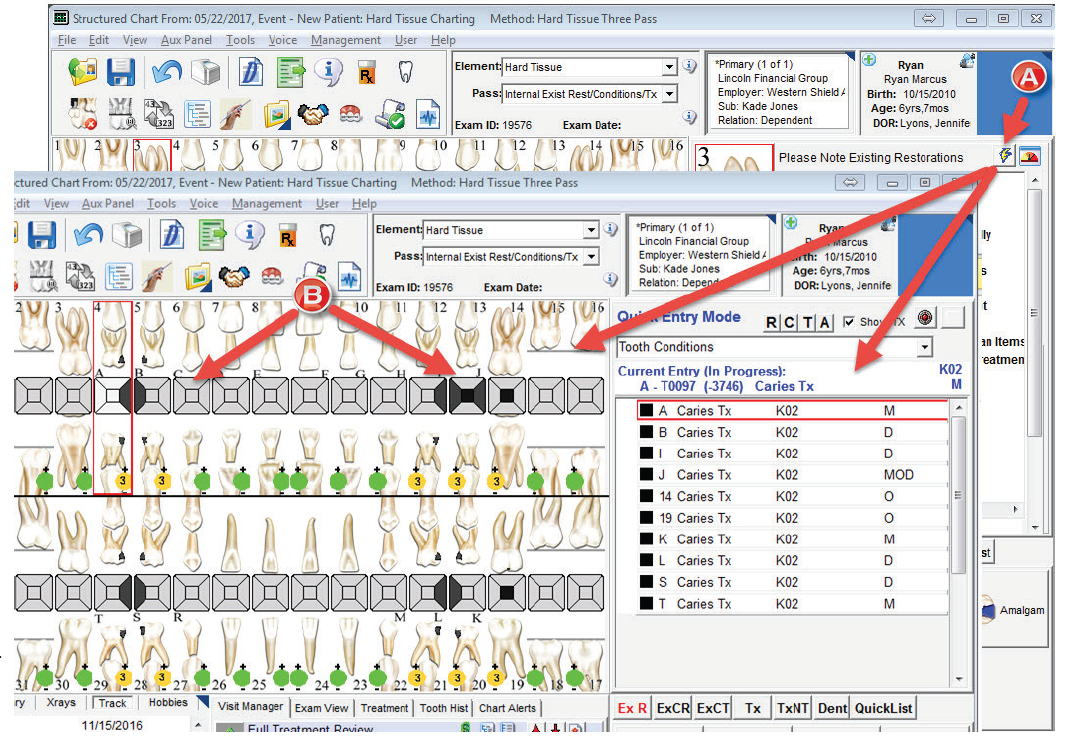Viewport: 1074px width, 752px height.
Task: Click dentures icon in front window toolbar
Action: 272,277
